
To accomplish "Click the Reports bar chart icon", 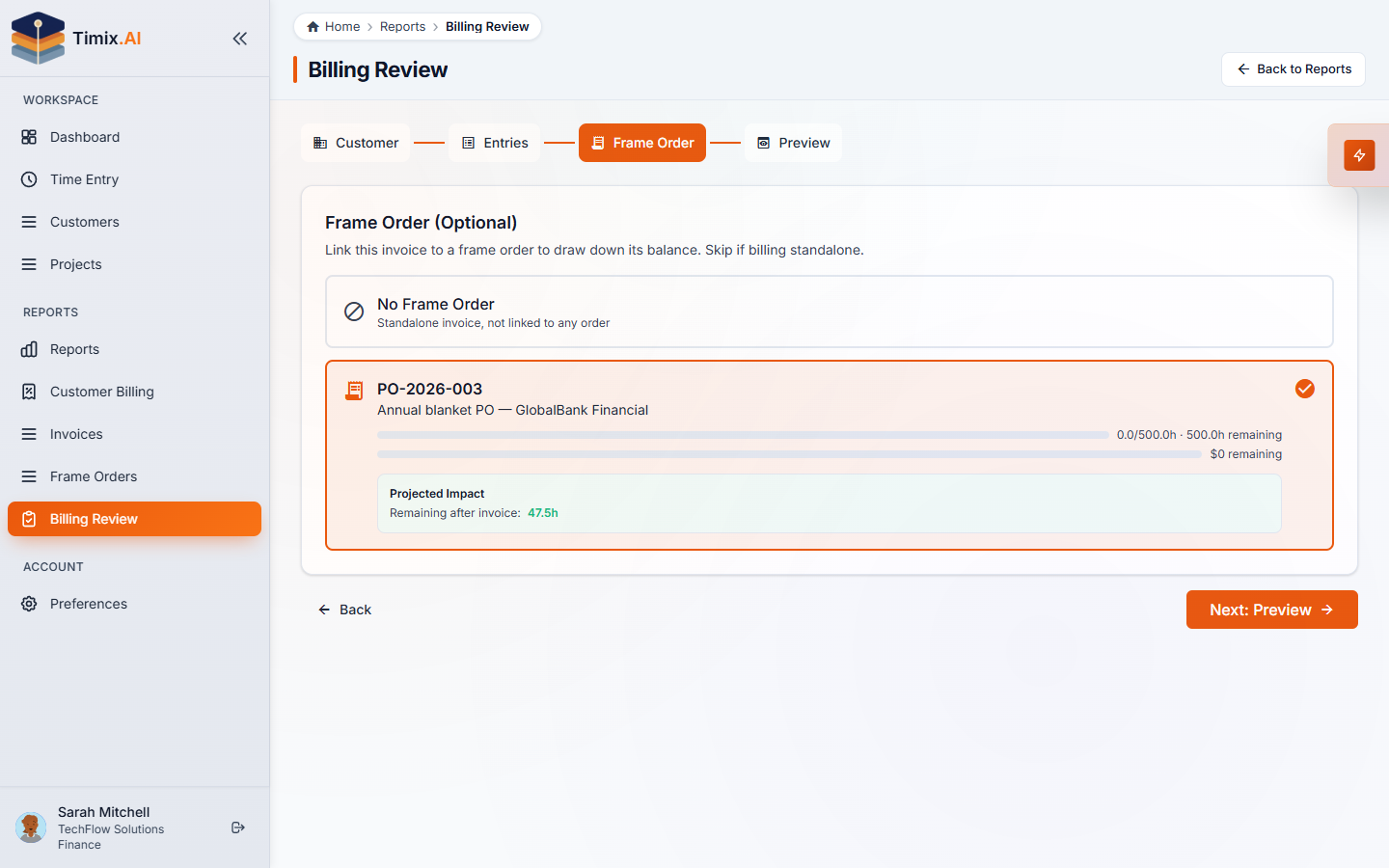I will (x=29, y=349).
